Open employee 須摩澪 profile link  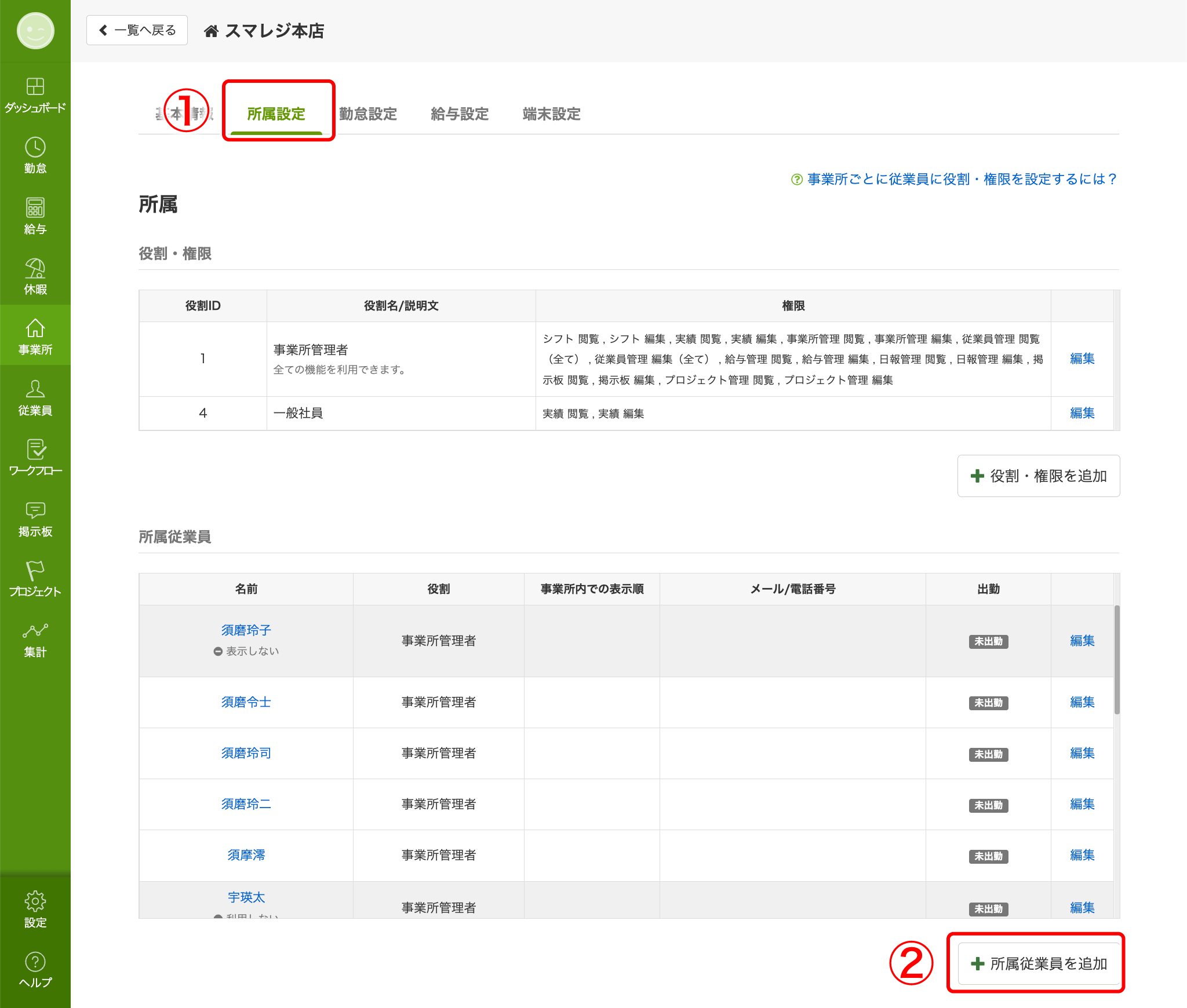pos(246,855)
